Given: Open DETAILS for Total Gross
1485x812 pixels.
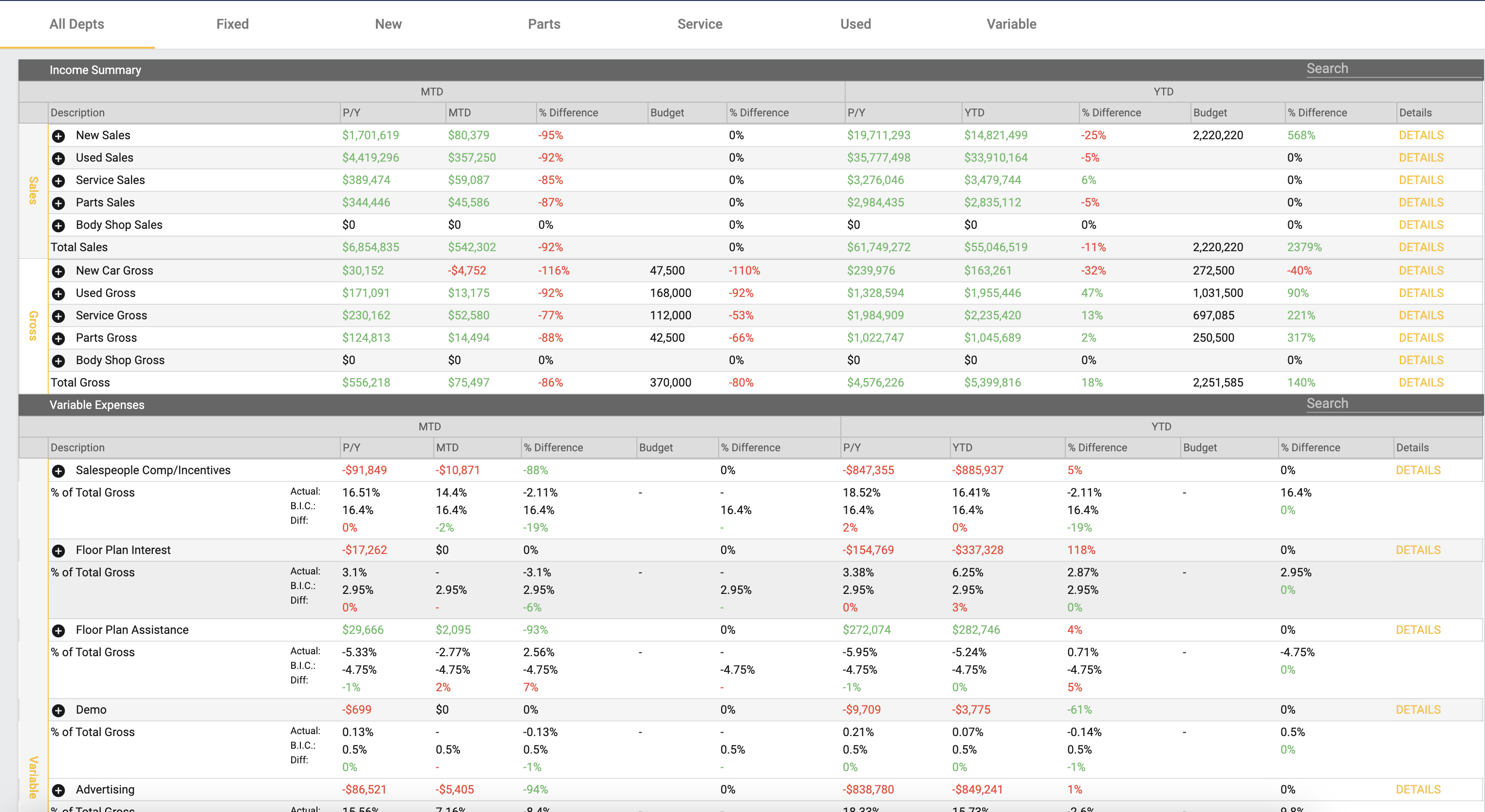Looking at the screenshot, I should point(1421,383).
